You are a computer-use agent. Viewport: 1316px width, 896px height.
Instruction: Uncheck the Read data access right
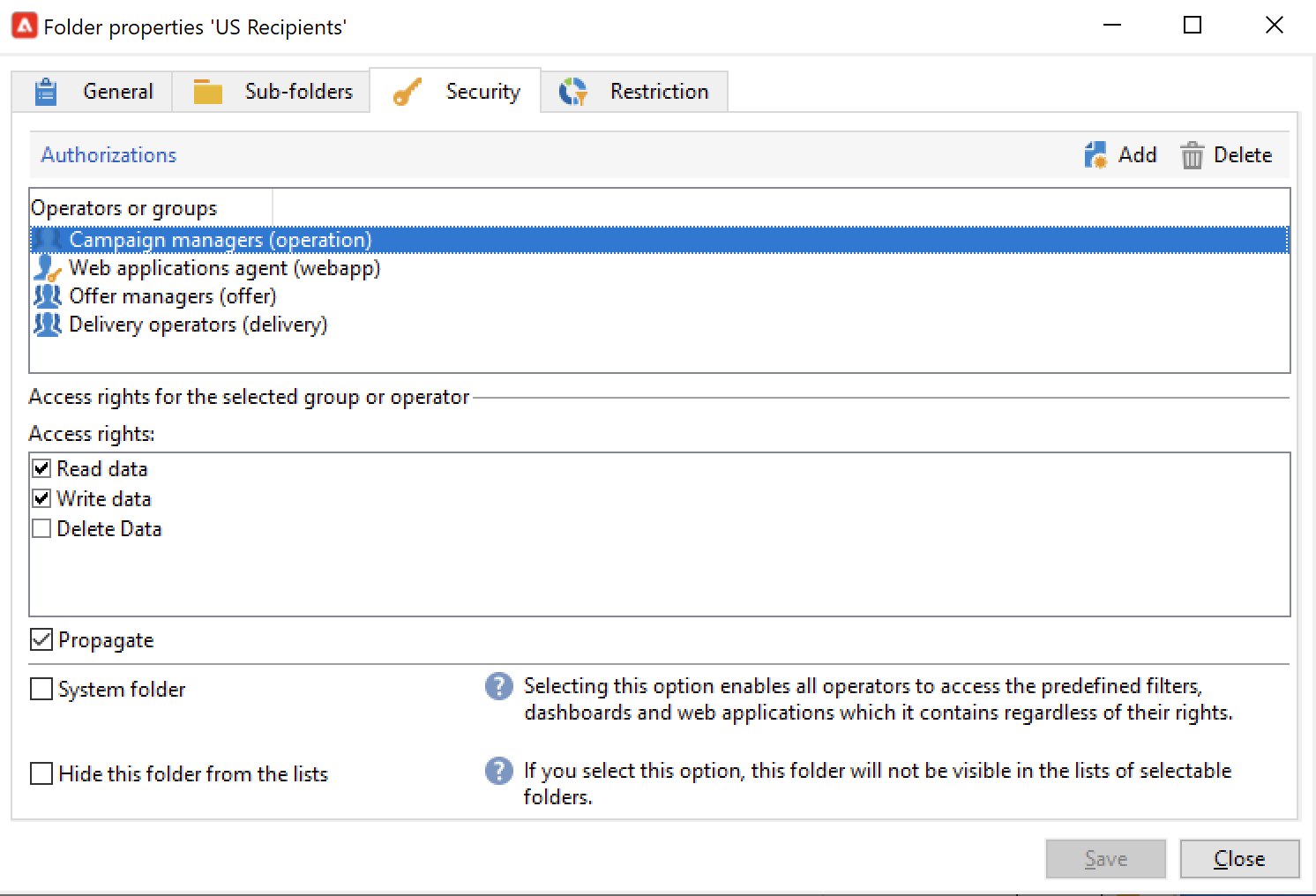click(41, 469)
